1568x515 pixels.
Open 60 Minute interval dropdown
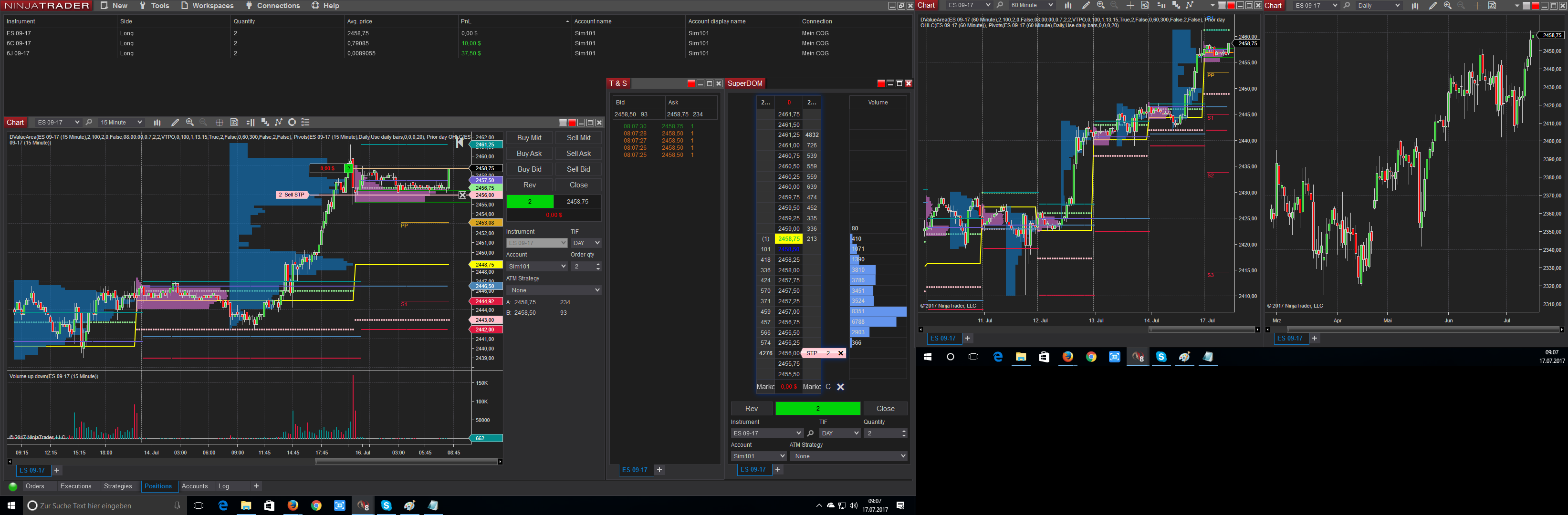(1031, 5)
